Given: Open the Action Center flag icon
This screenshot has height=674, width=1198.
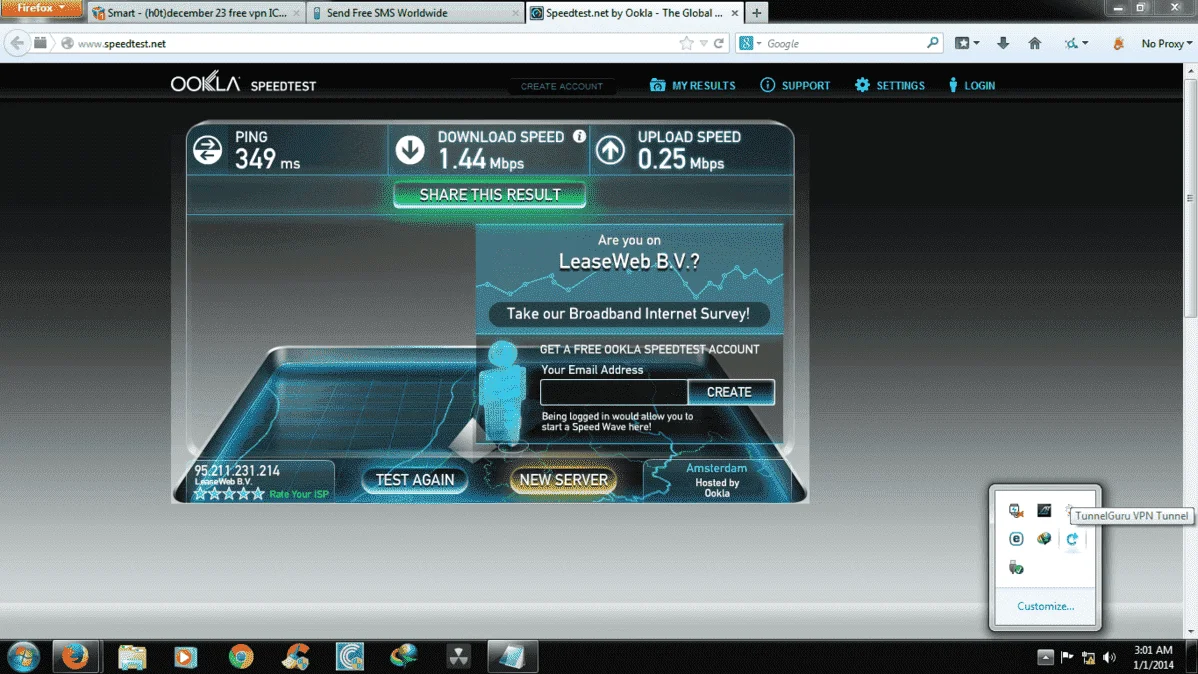Looking at the screenshot, I should (1067, 657).
